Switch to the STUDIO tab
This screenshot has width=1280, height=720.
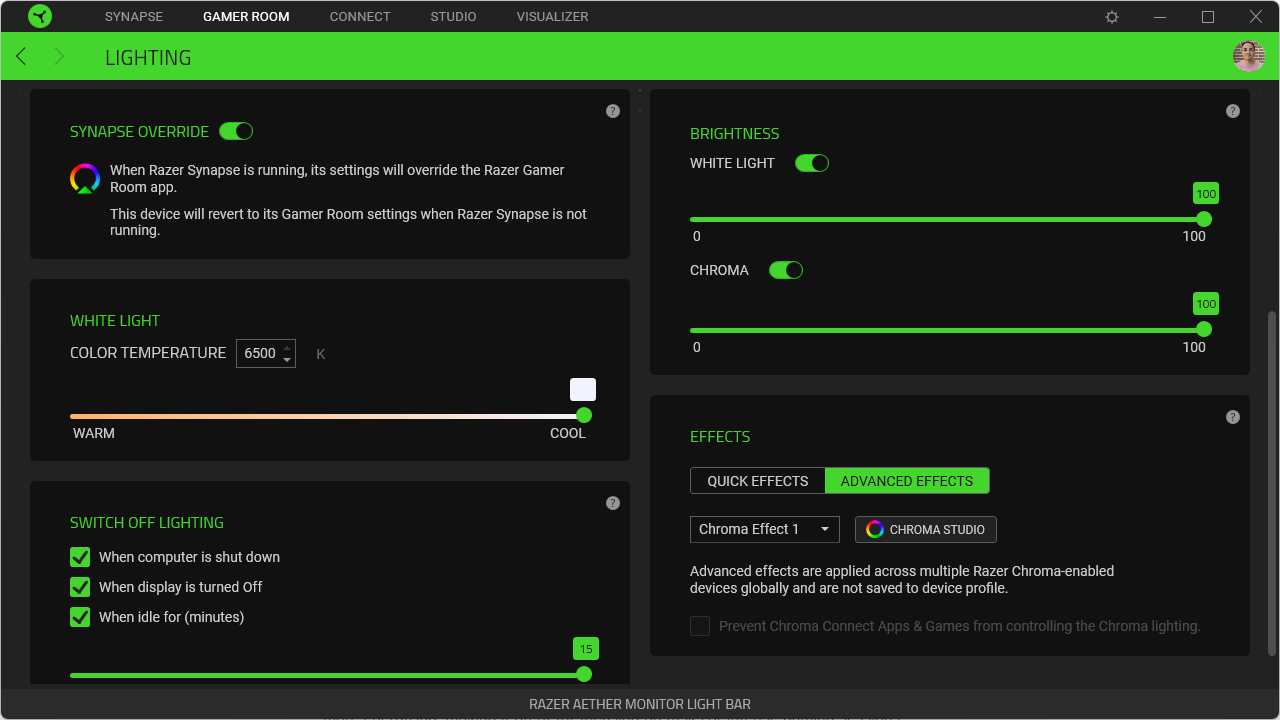coord(453,17)
